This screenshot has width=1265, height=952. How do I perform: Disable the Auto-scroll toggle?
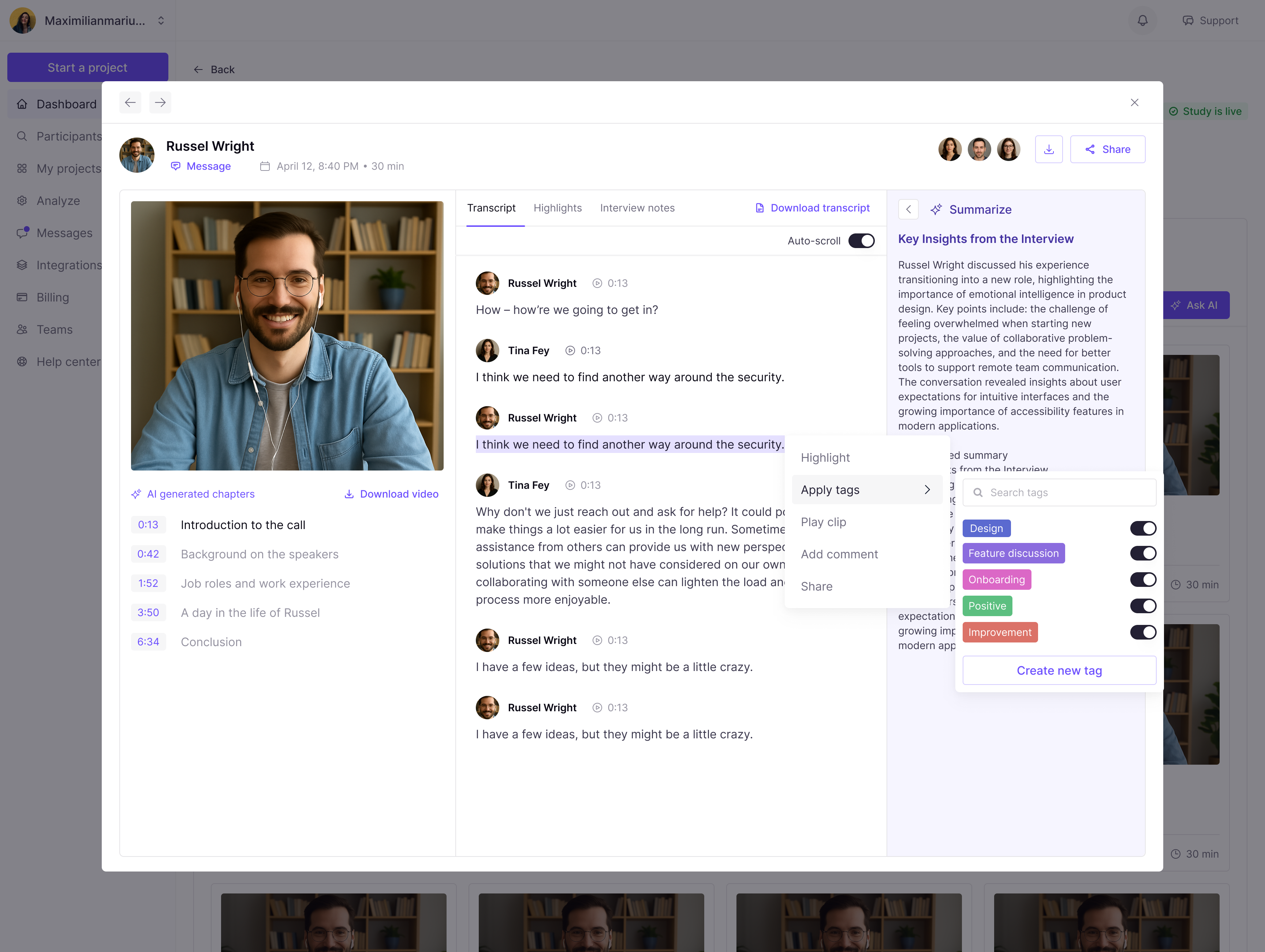[x=861, y=241]
